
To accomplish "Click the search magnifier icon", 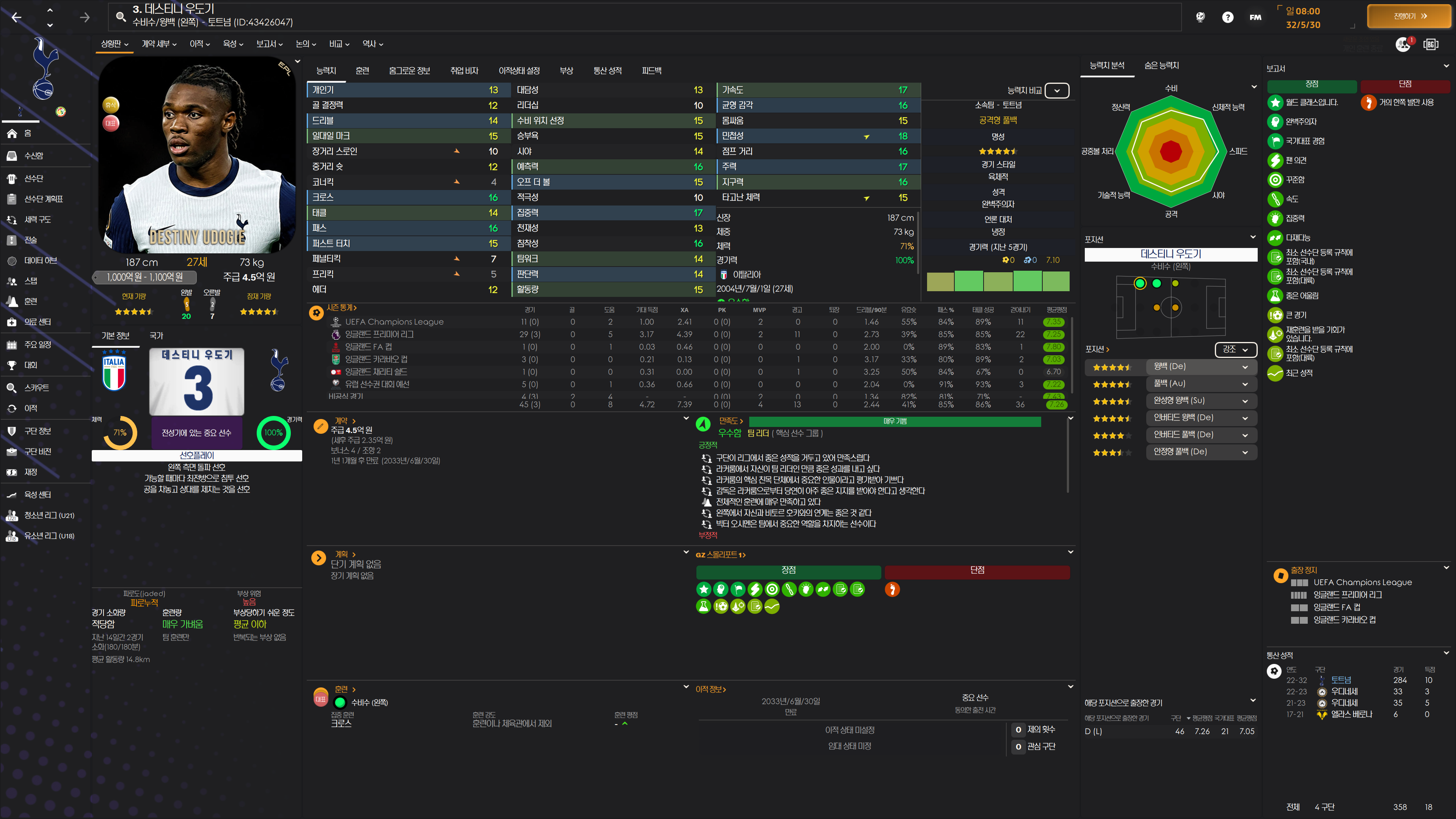I will (121, 16).
